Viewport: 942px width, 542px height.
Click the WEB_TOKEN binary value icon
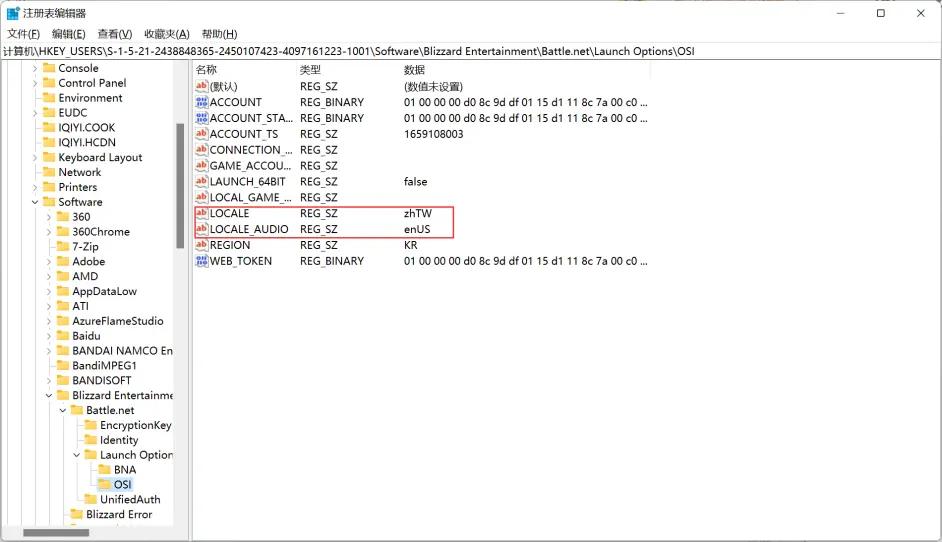click(x=201, y=261)
